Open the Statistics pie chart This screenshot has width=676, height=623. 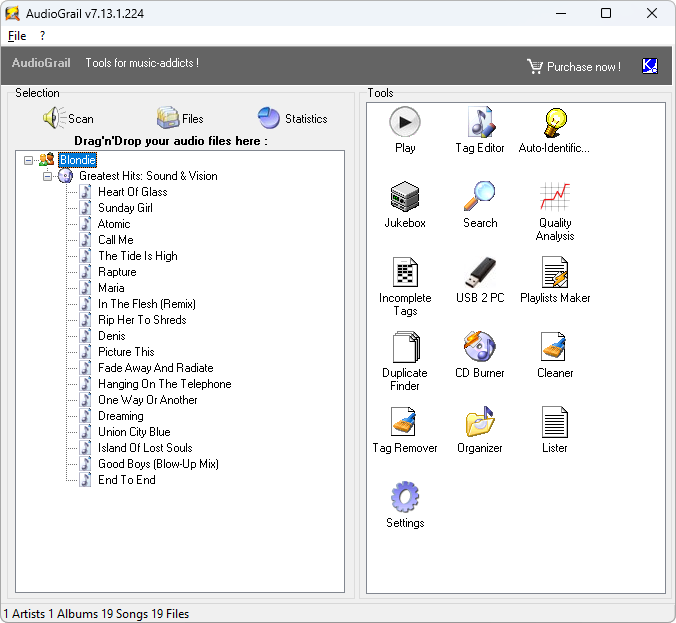(292, 118)
